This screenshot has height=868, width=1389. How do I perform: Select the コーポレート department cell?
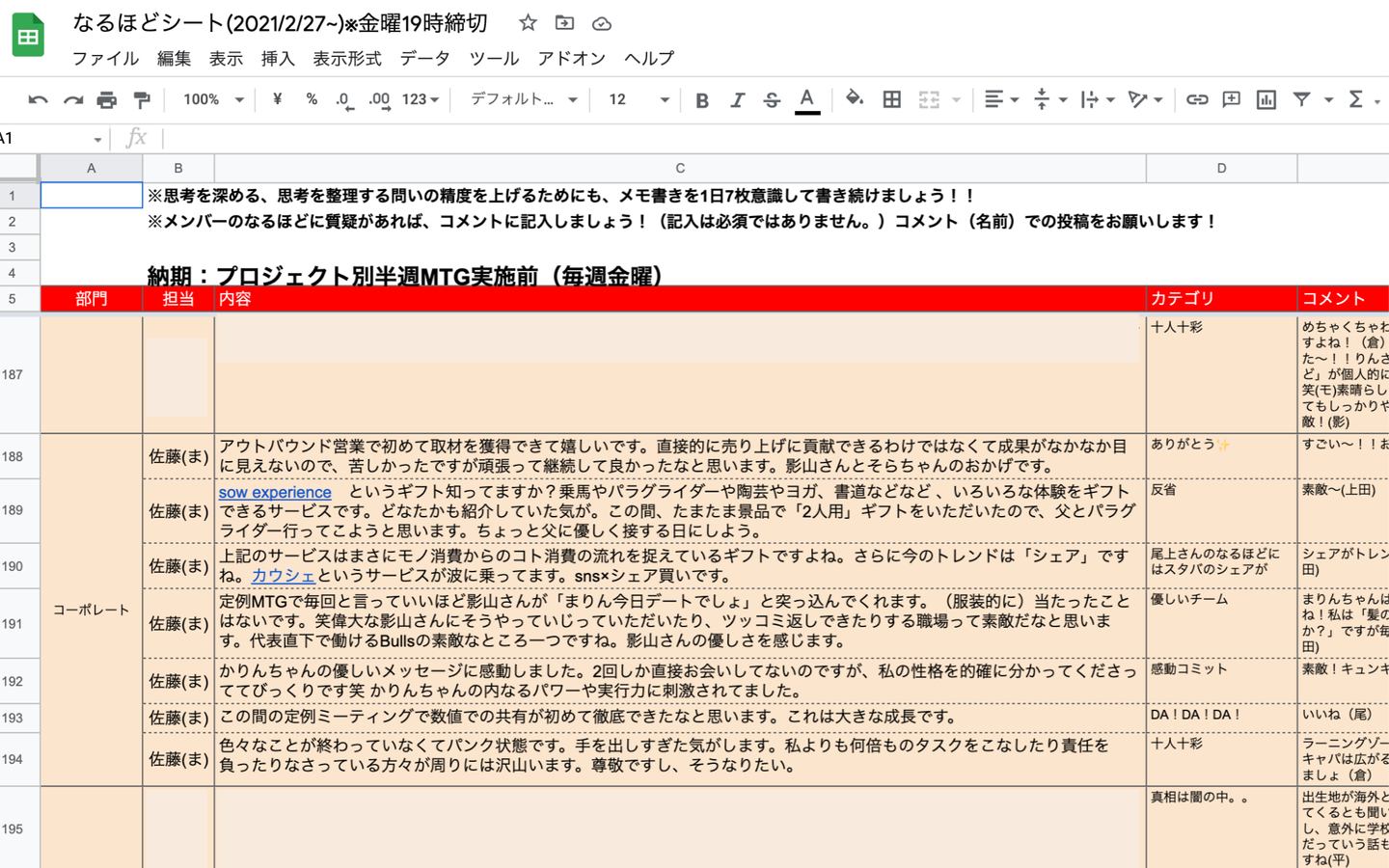92,610
